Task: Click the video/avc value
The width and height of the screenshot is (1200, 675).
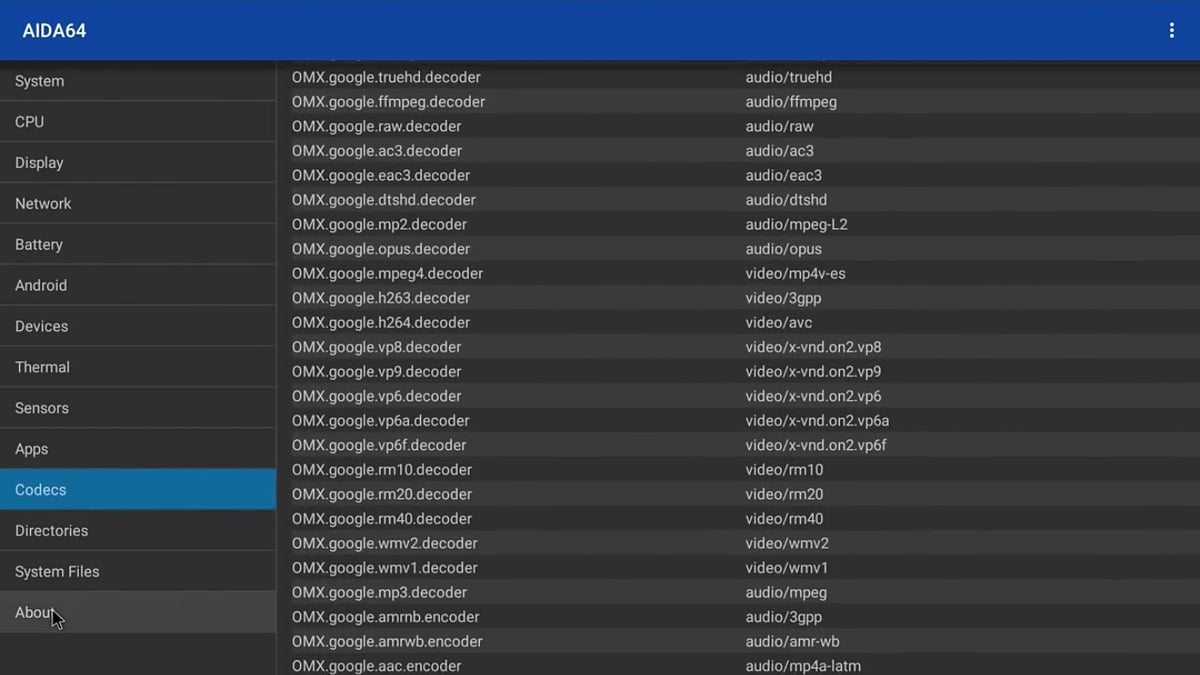Action: click(x=778, y=322)
